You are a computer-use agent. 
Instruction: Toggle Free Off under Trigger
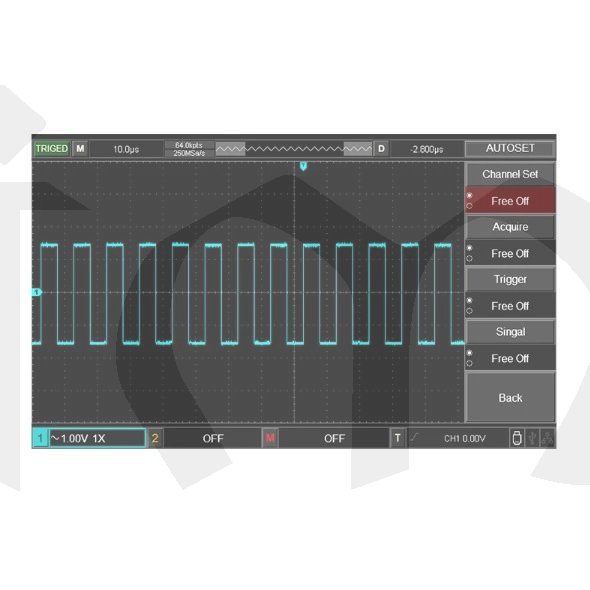point(510,306)
